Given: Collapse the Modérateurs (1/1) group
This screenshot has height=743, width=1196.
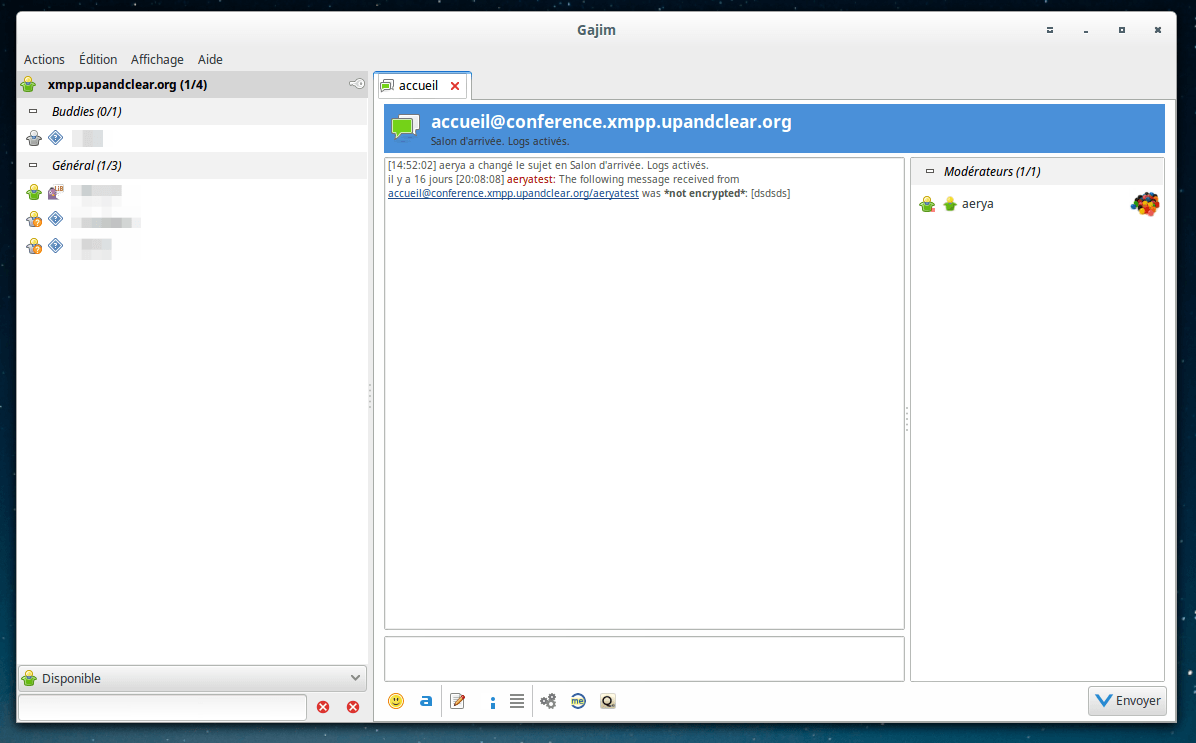Looking at the screenshot, I should 930,172.
